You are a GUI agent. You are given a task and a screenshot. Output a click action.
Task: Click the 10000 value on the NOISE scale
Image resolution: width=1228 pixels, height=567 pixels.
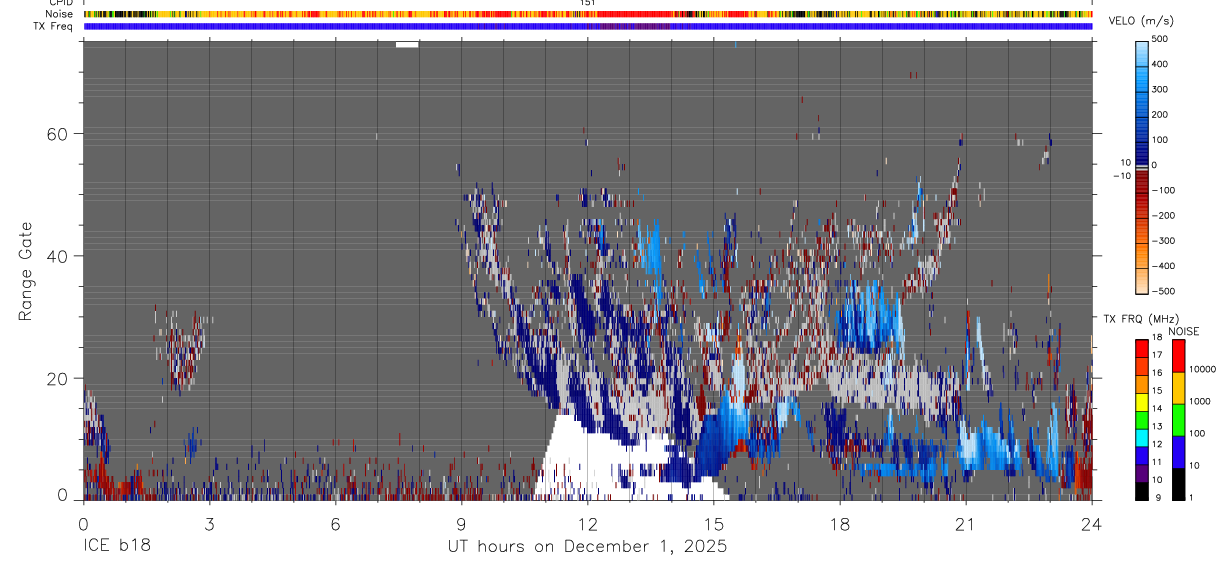tap(1203, 368)
